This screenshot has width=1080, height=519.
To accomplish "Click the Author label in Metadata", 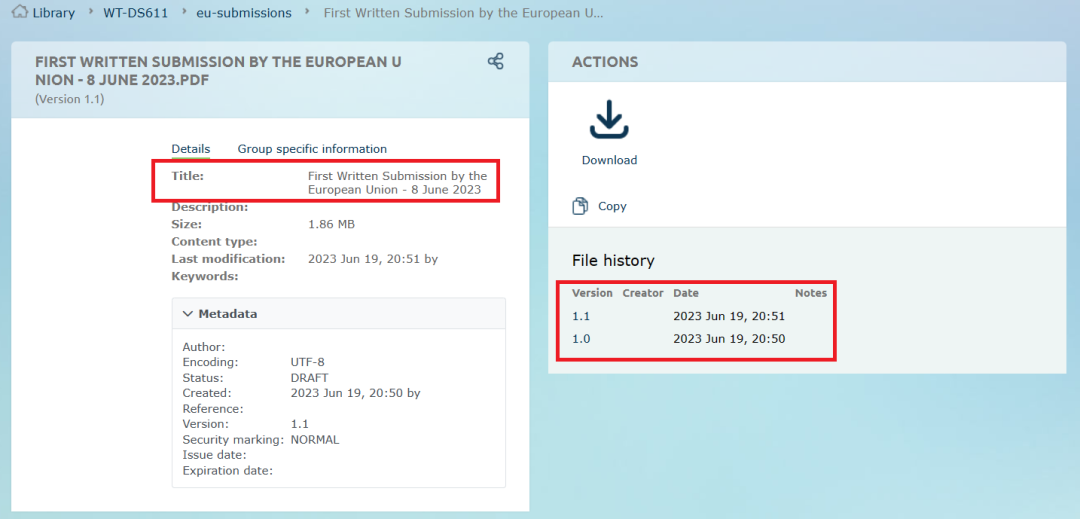I will (204, 347).
